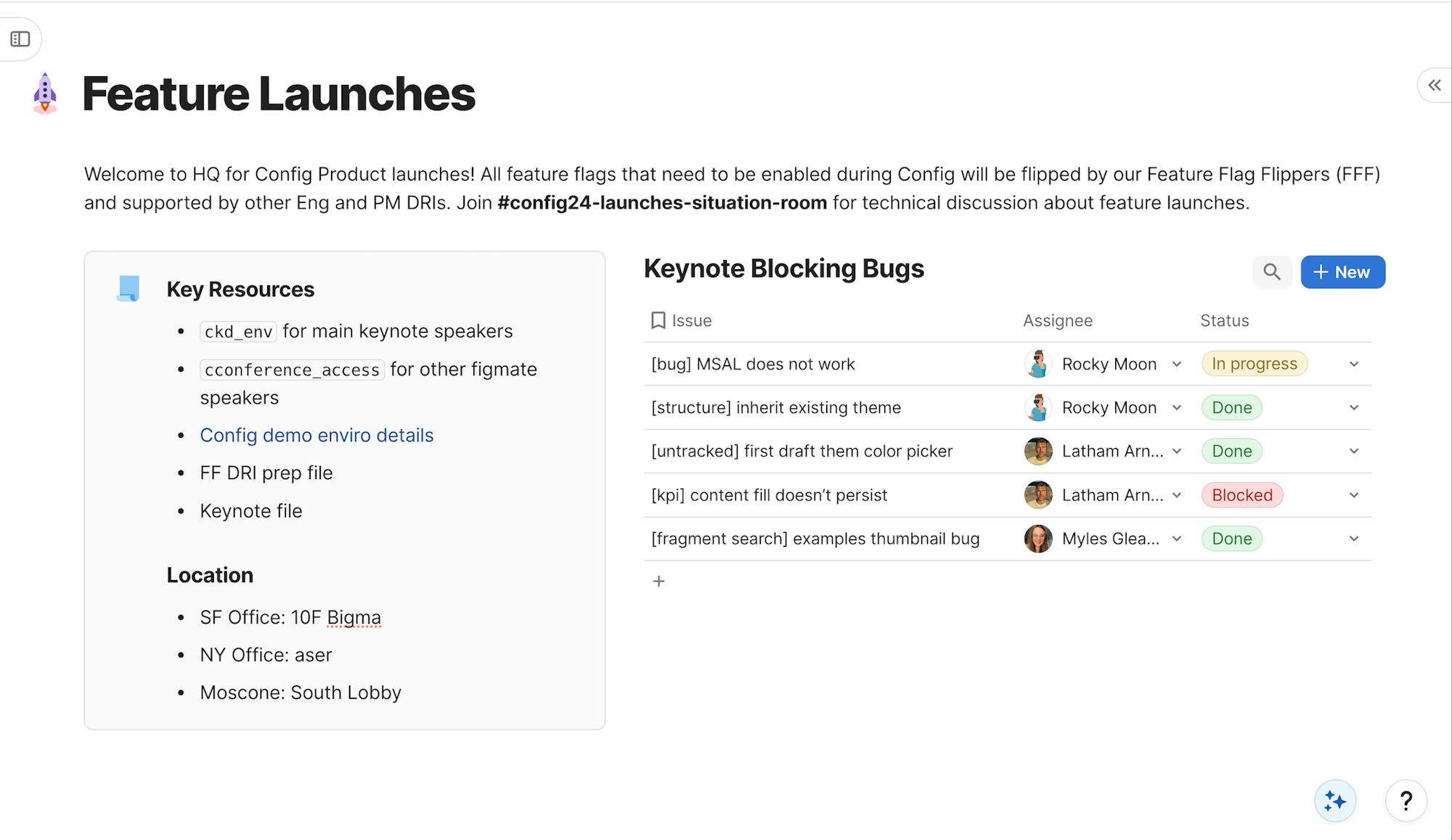
Task: Click Latham Arn avatar in kpi row
Action: (x=1038, y=495)
